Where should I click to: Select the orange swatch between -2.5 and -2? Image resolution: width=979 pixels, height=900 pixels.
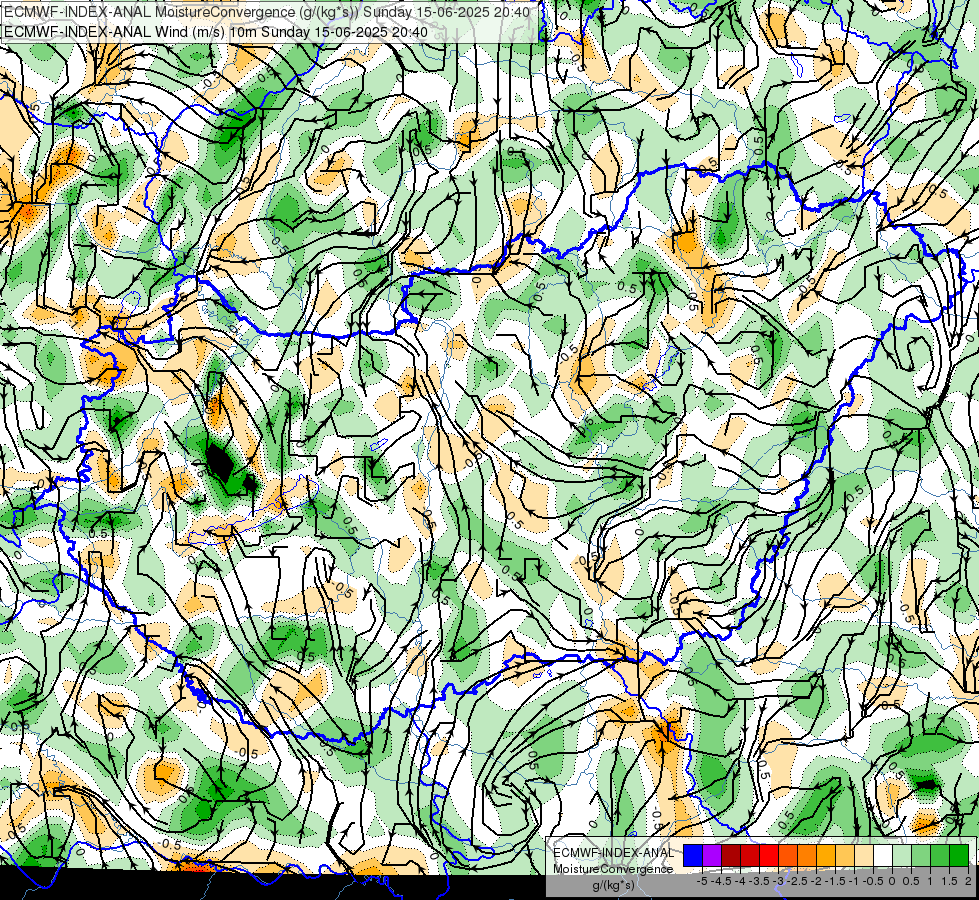click(807, 856)
